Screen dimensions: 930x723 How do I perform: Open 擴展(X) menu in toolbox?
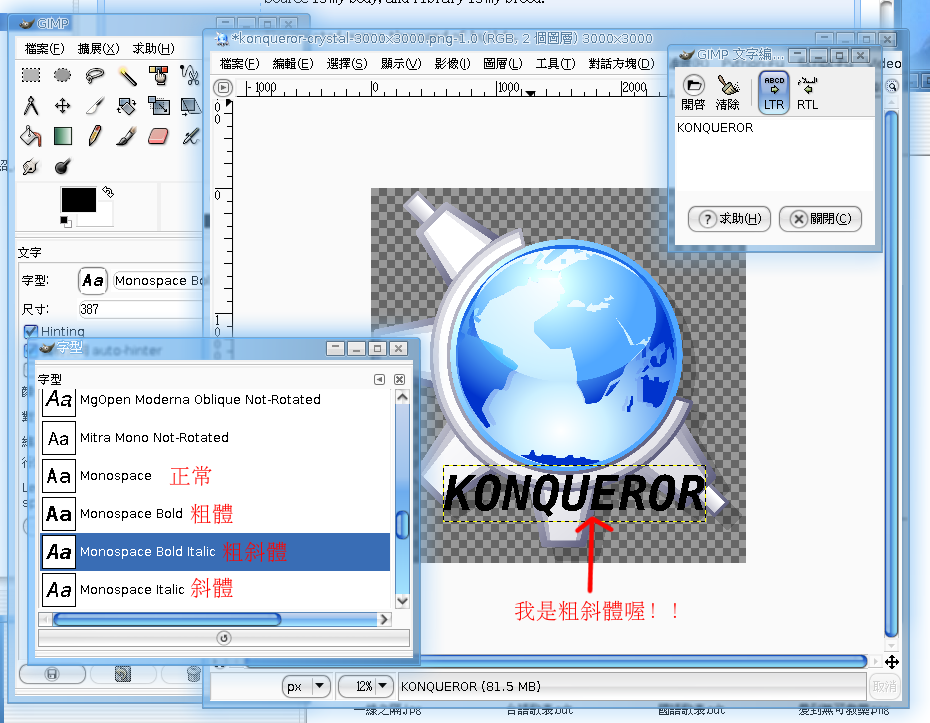[98, 49]
